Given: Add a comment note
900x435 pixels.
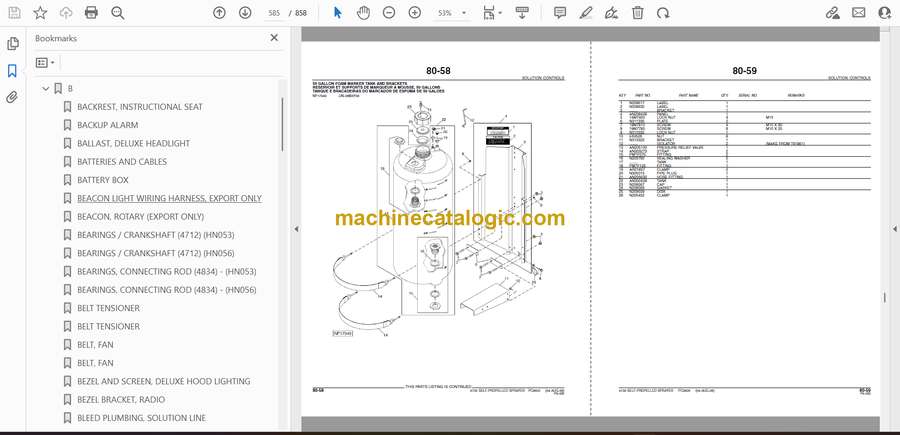Looking at the screenshot, I should [560, 13].
